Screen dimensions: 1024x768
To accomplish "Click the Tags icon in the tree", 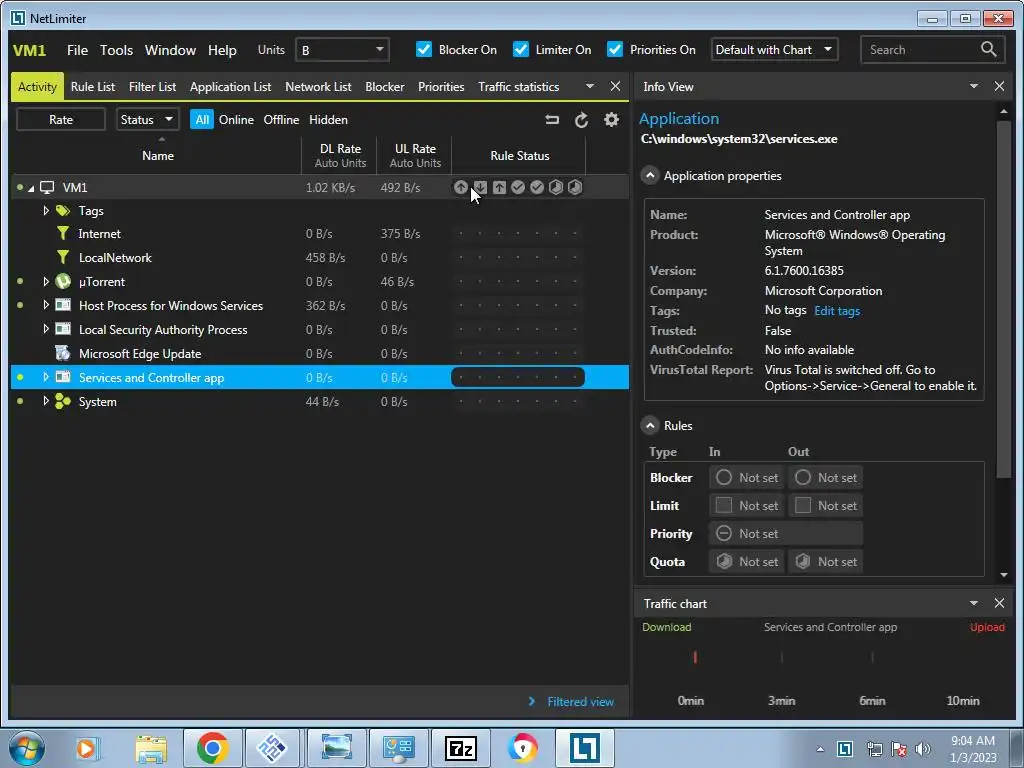I will (x=63, y=210).
